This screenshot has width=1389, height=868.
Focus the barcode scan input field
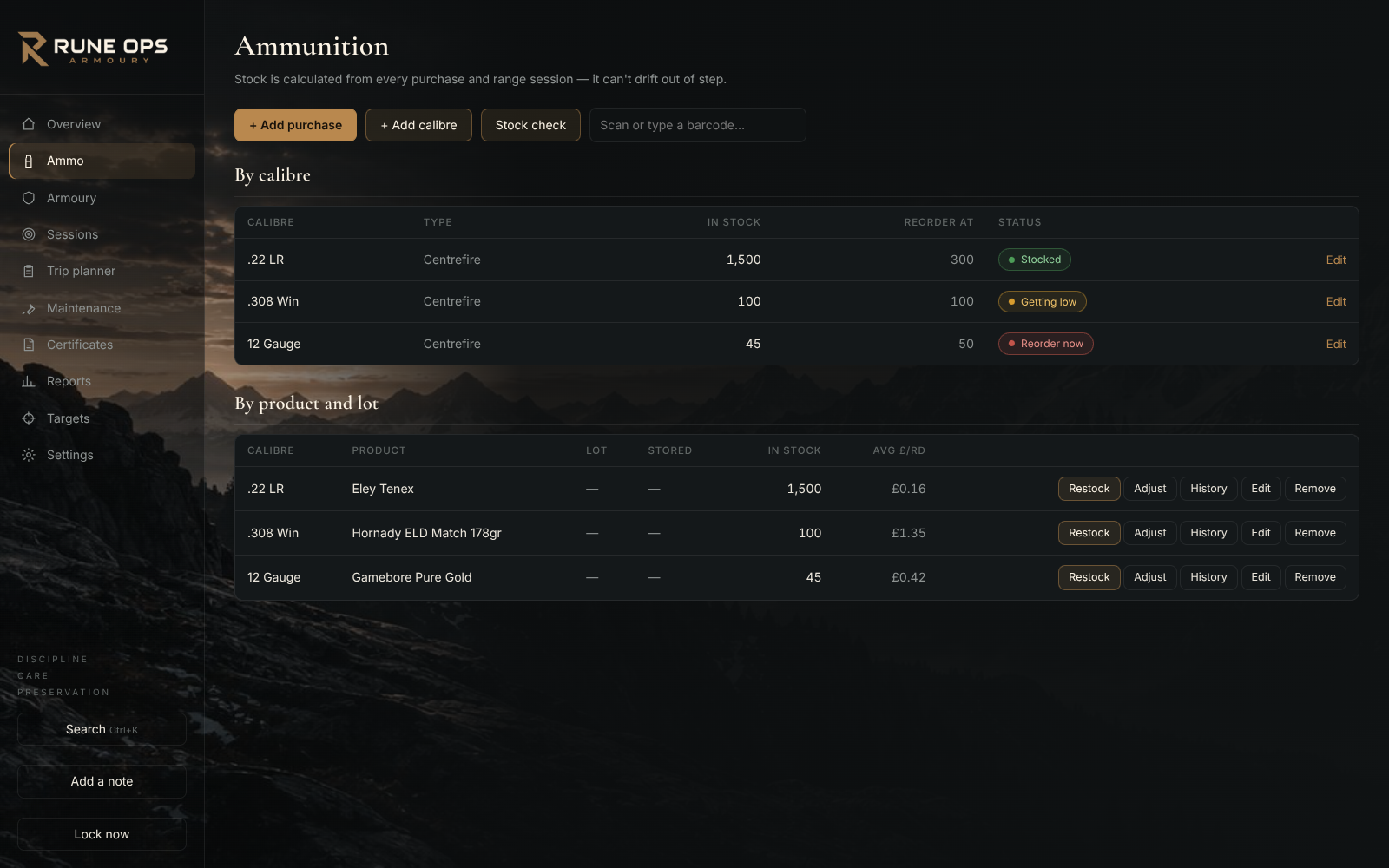click(x=697, y=125)
